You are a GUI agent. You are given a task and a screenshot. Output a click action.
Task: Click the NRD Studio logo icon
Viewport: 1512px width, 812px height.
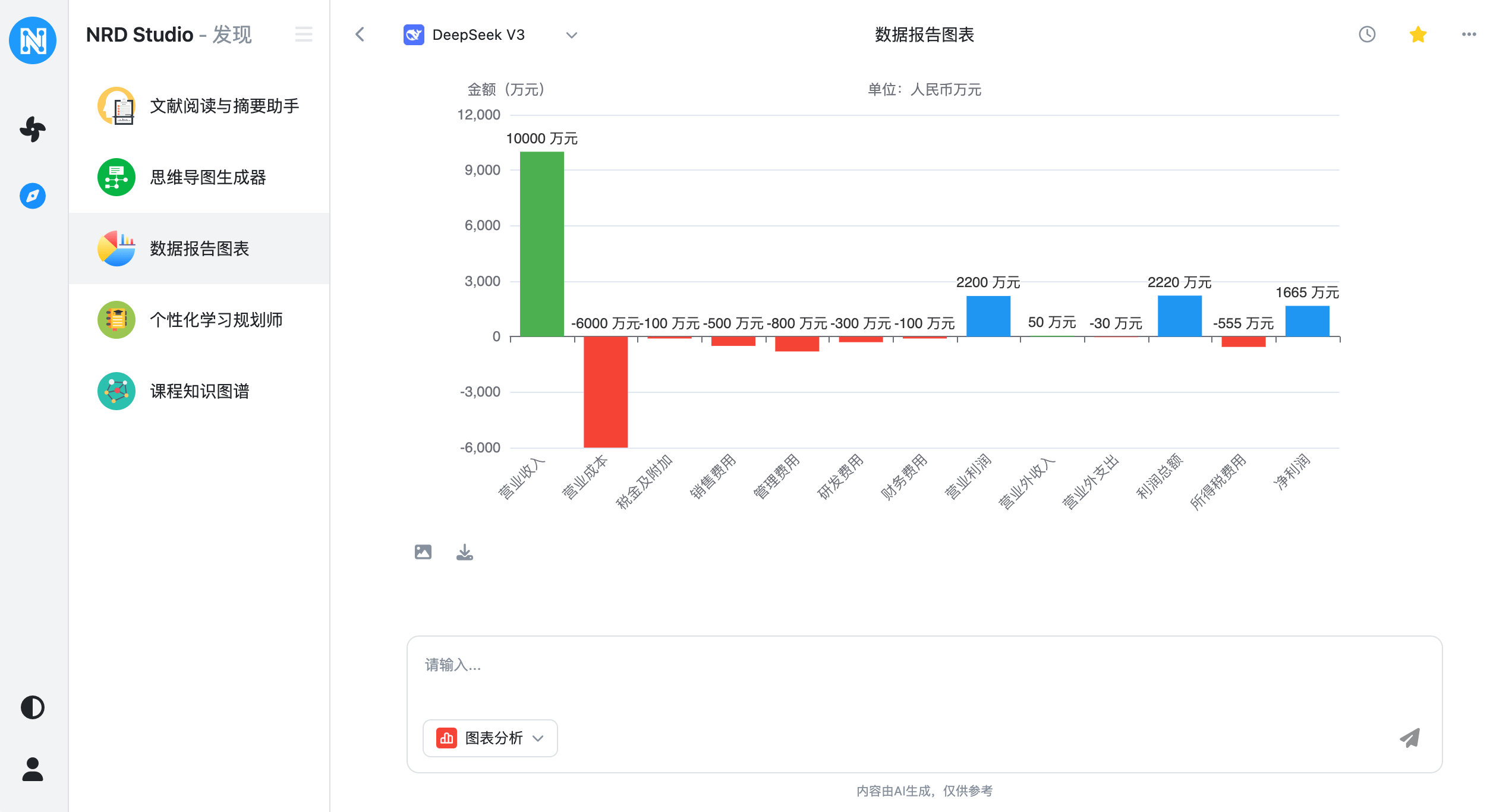tap(33, 40)
